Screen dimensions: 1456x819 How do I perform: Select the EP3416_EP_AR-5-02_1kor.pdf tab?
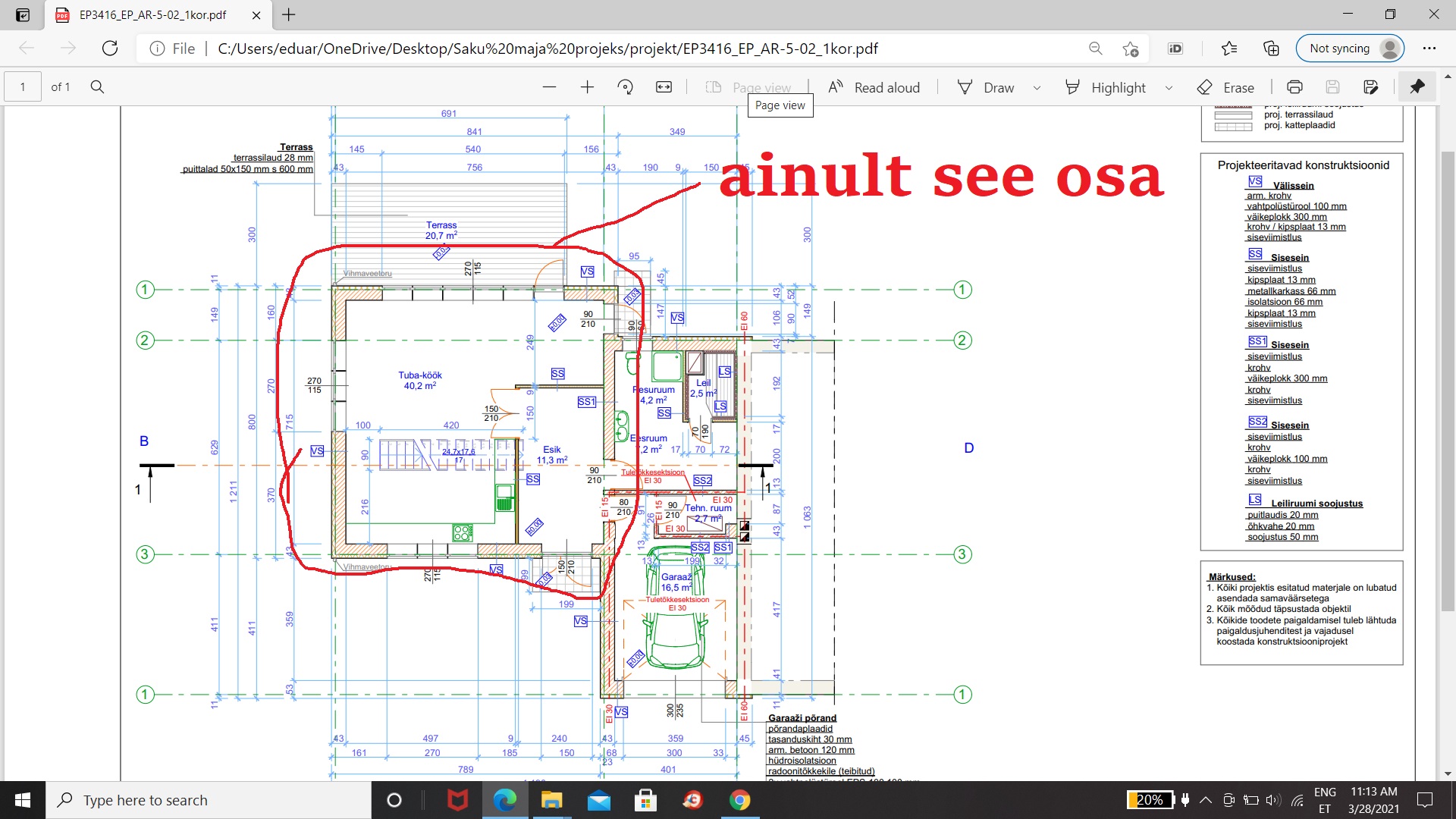coord(152,14)
